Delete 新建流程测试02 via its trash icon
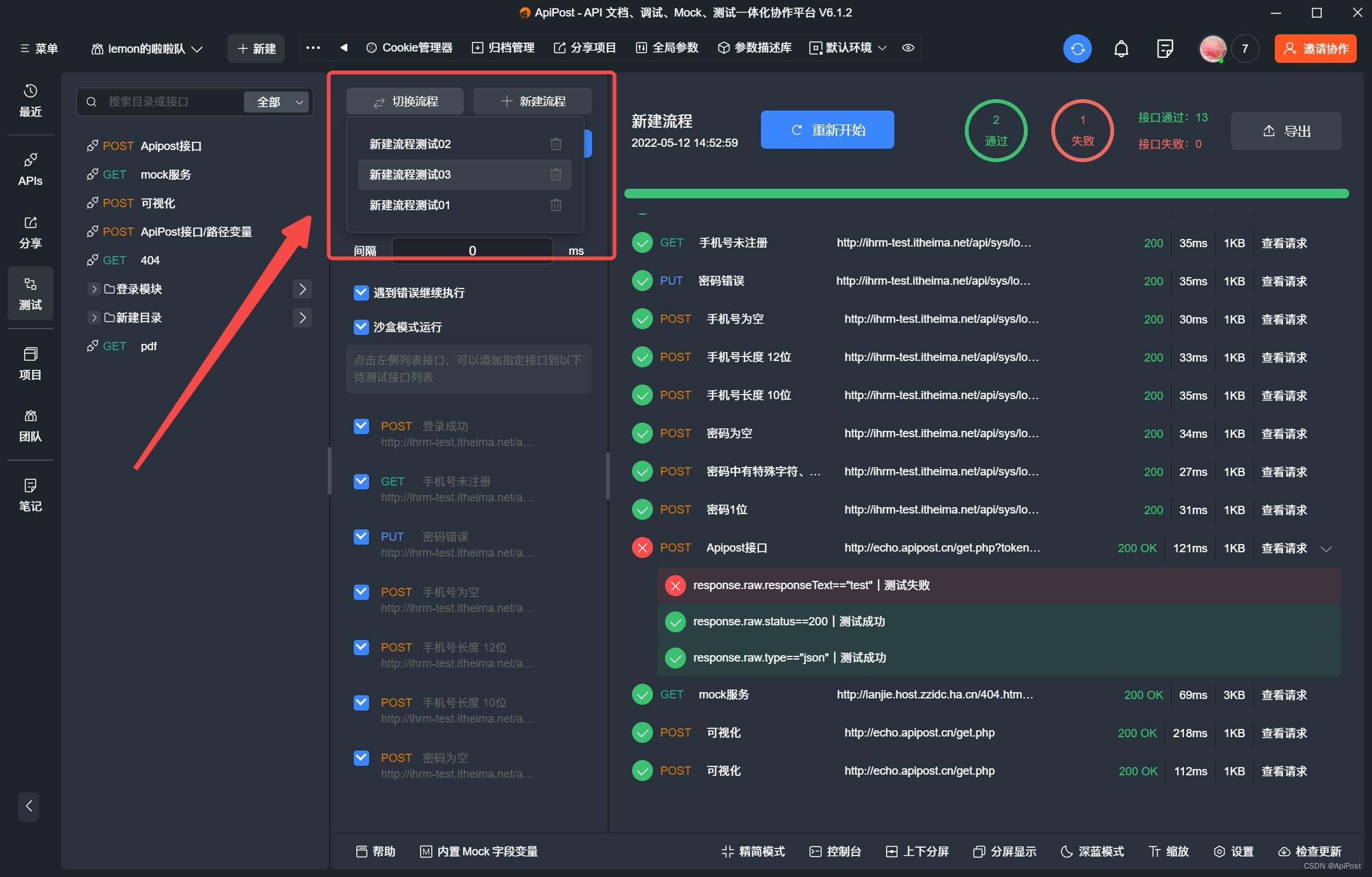The width and height of the screenshot is (1372, 877). coord(556,144)
